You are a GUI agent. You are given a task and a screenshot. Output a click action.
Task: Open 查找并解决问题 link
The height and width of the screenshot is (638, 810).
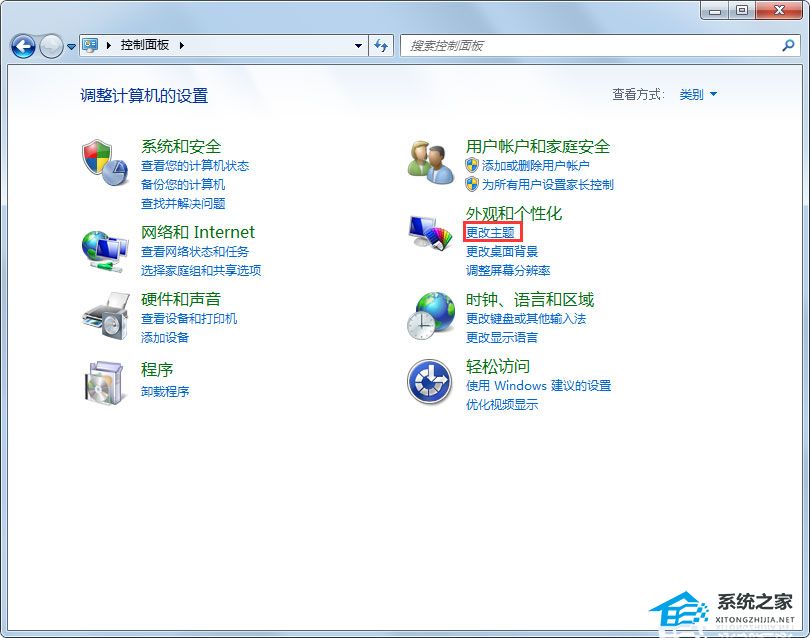pos(183,204)
